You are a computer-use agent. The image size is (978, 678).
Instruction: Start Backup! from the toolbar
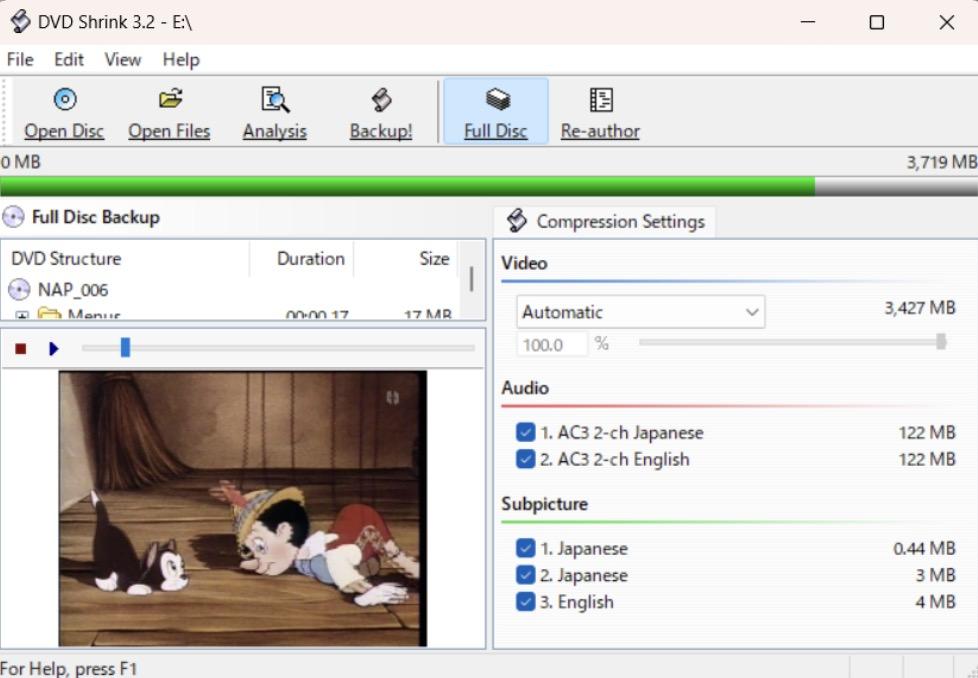tap(380, 112)
